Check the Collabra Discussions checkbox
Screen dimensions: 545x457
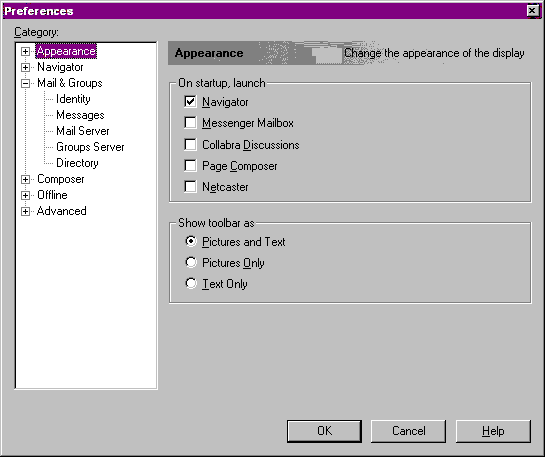pyautogui.click(x=190, y=145)
